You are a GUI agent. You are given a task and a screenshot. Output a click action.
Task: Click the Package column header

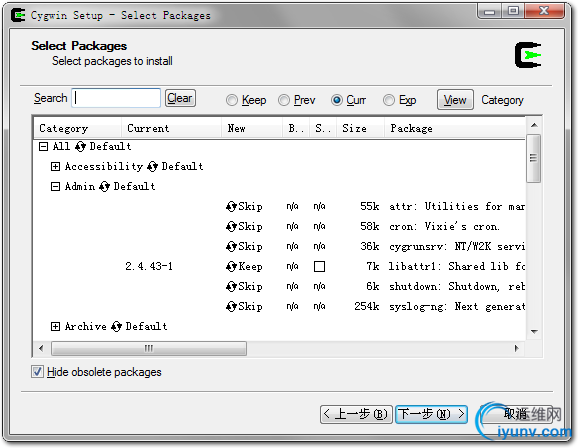pyautogui.click(x=455, y=128)
